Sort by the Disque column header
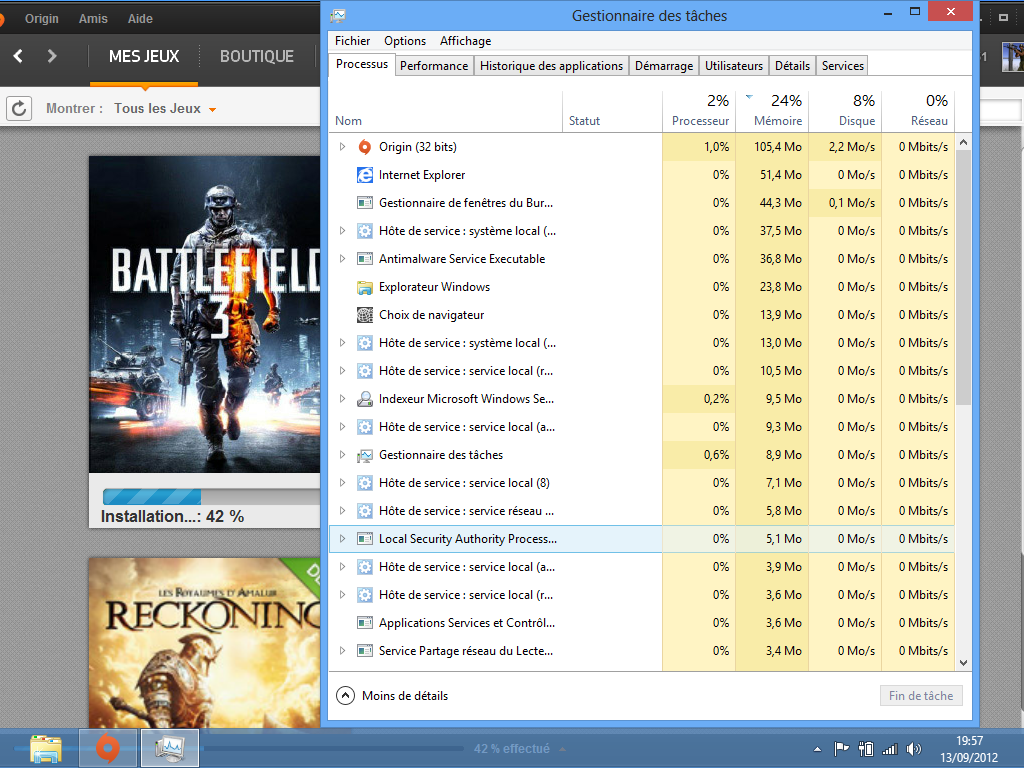This screenshot has height=768, width=1024. (846, 110)
